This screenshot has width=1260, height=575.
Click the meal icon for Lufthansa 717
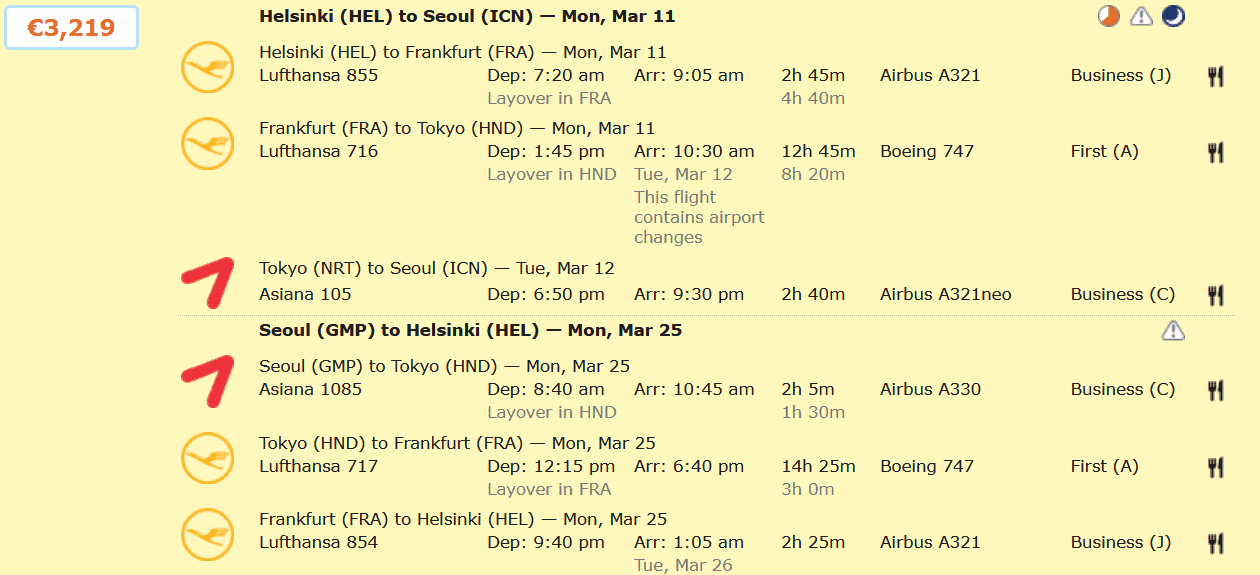tap(1215, 467)
